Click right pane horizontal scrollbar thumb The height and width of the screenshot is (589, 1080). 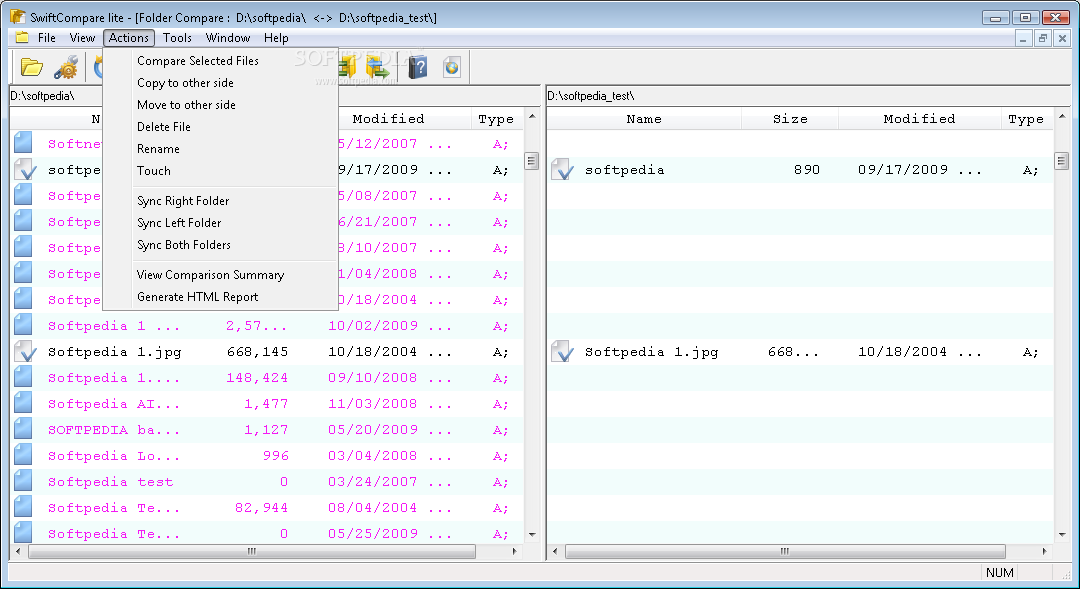[785, 551]
